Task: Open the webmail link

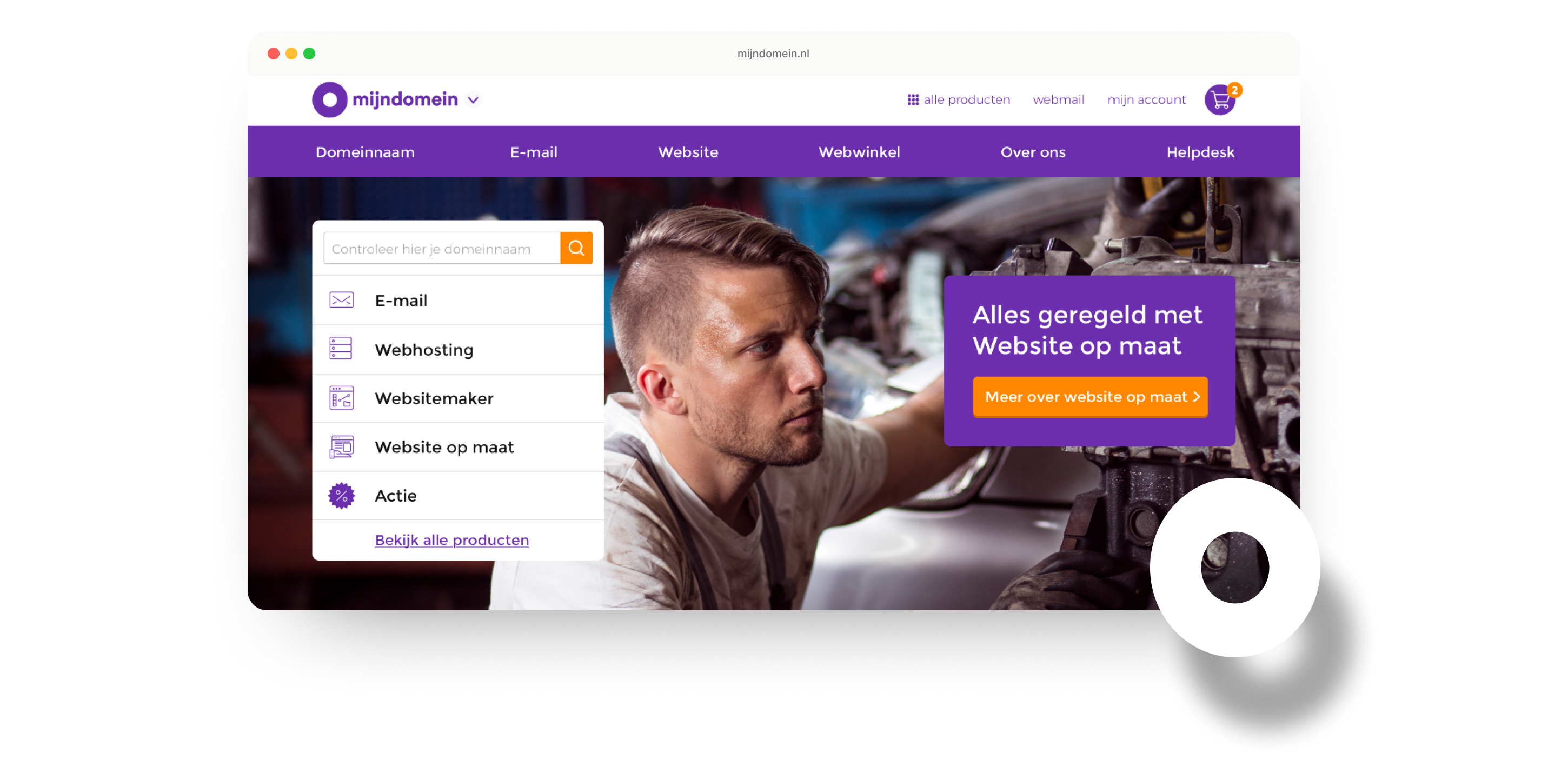Action: [1058, 100]
